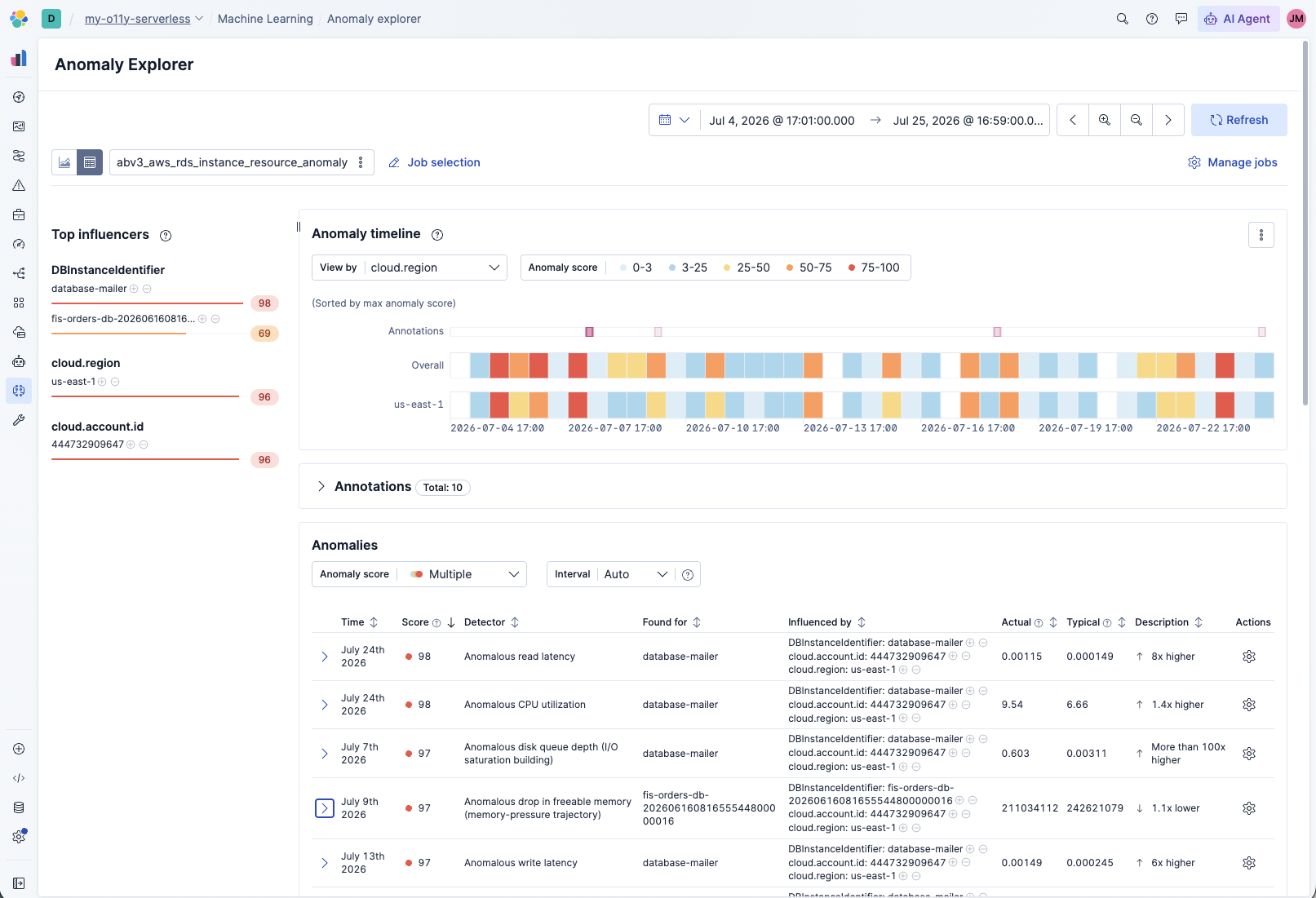Open the search icon in the top header
Image resolution: width=1316 pixels, height=898 pixels.
pos(1123,19)
